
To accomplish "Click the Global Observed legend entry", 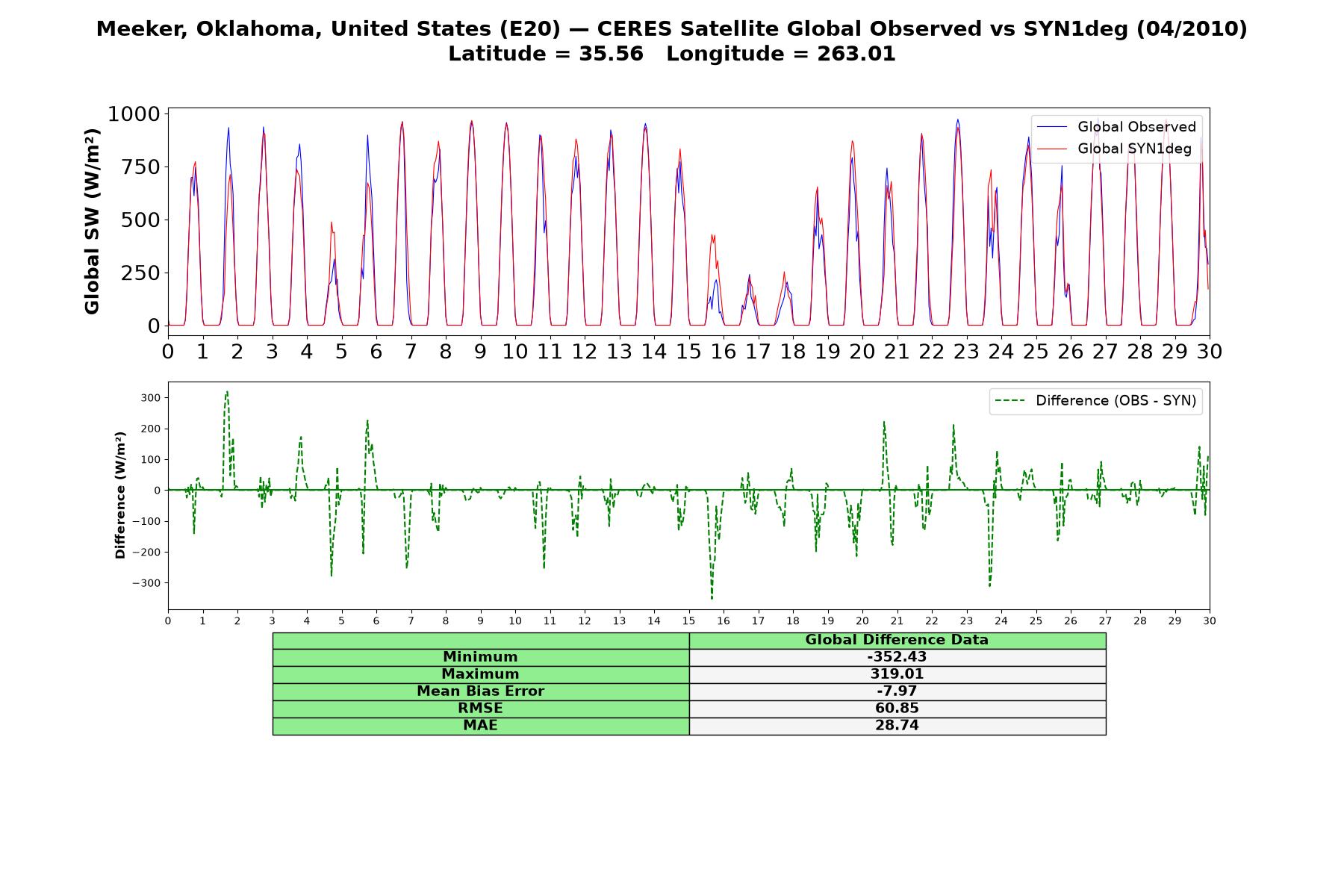I will (x=1117, y=127).
